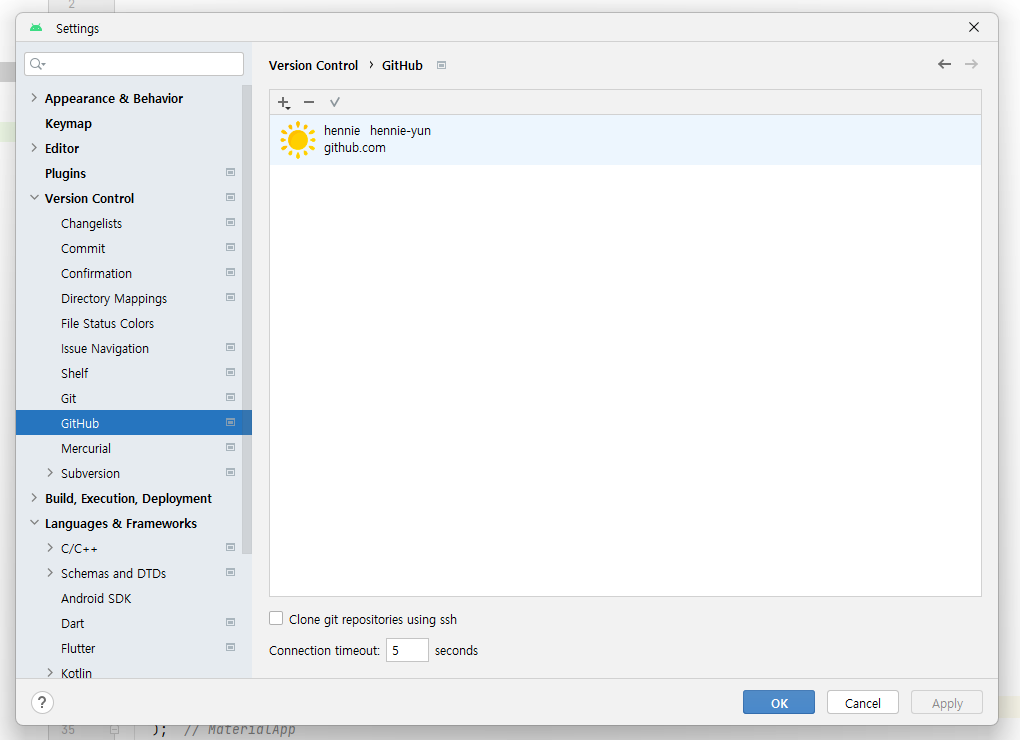Click the Android icon in title bar
The image size is (1020, 740).
pos(36,27)
